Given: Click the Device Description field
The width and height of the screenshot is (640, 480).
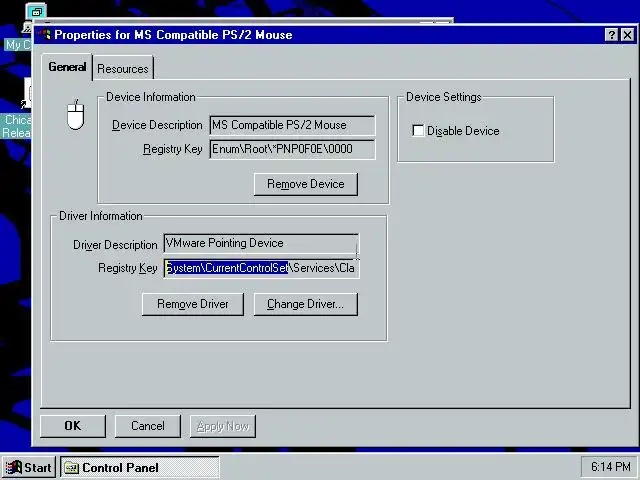Looking at the screenshot, I should 292,125.
